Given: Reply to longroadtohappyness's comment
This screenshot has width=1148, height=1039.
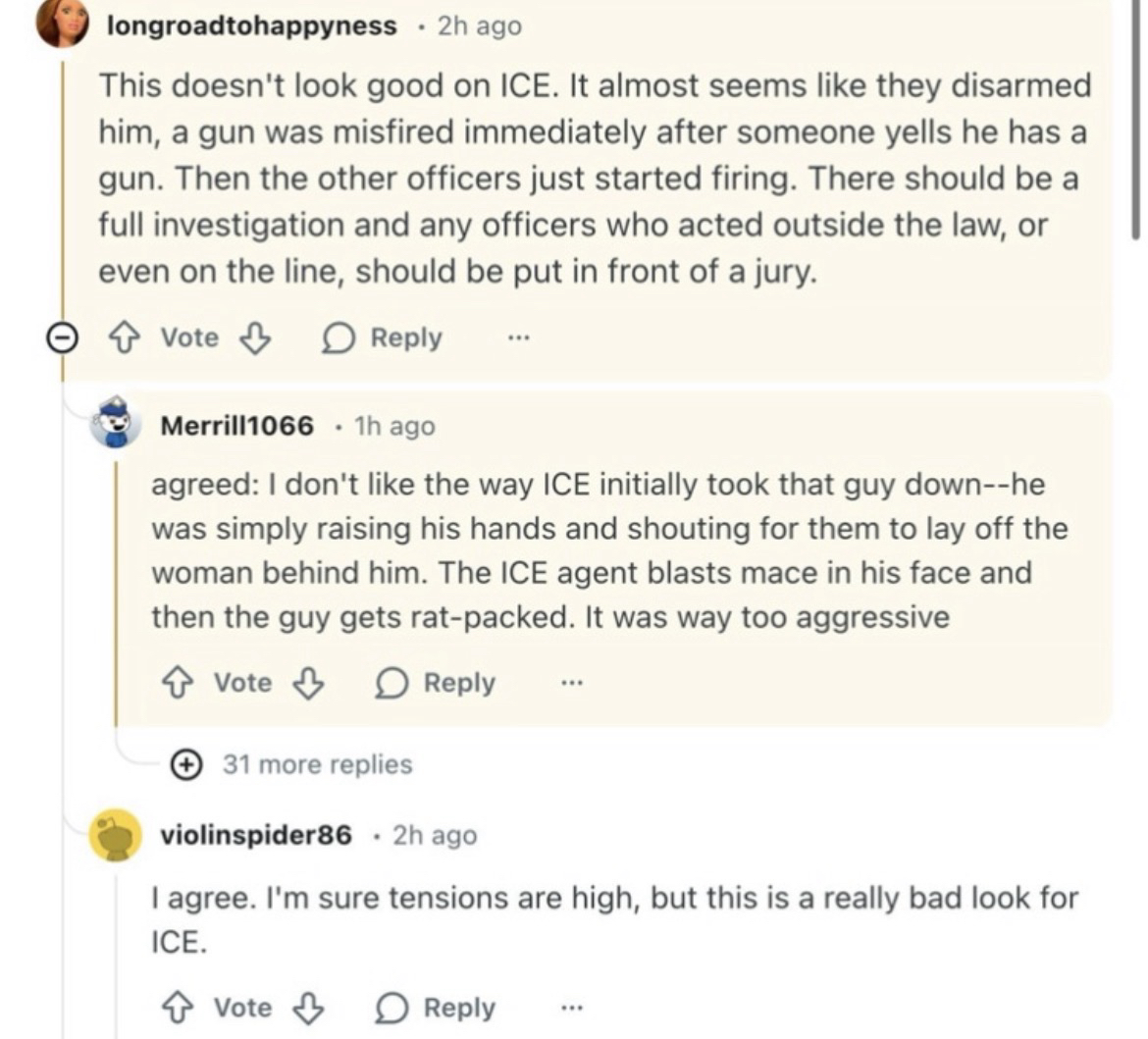Looking at the screenshot, I should [384, 338].
